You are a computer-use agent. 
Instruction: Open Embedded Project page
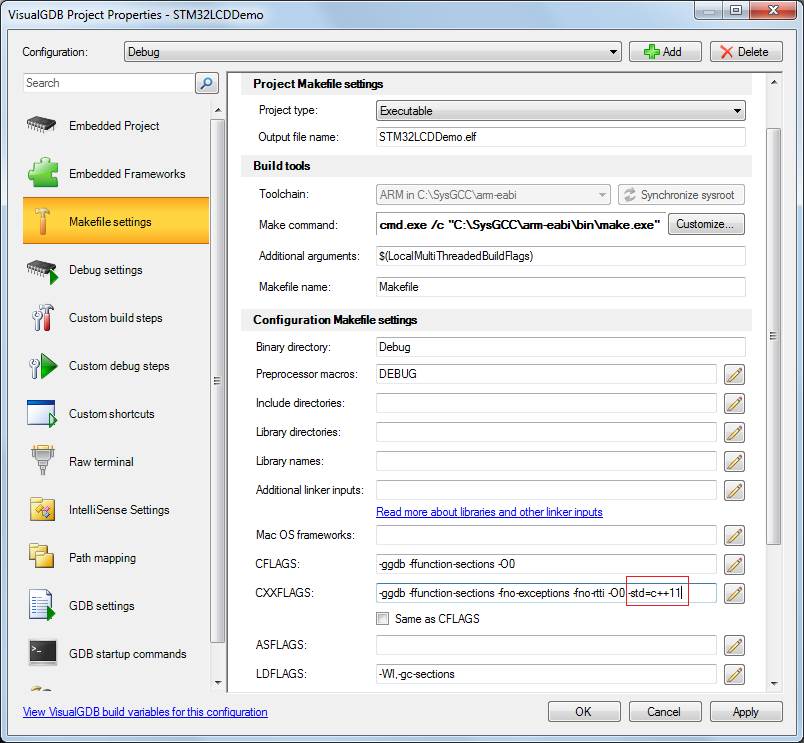click(116, 126)
